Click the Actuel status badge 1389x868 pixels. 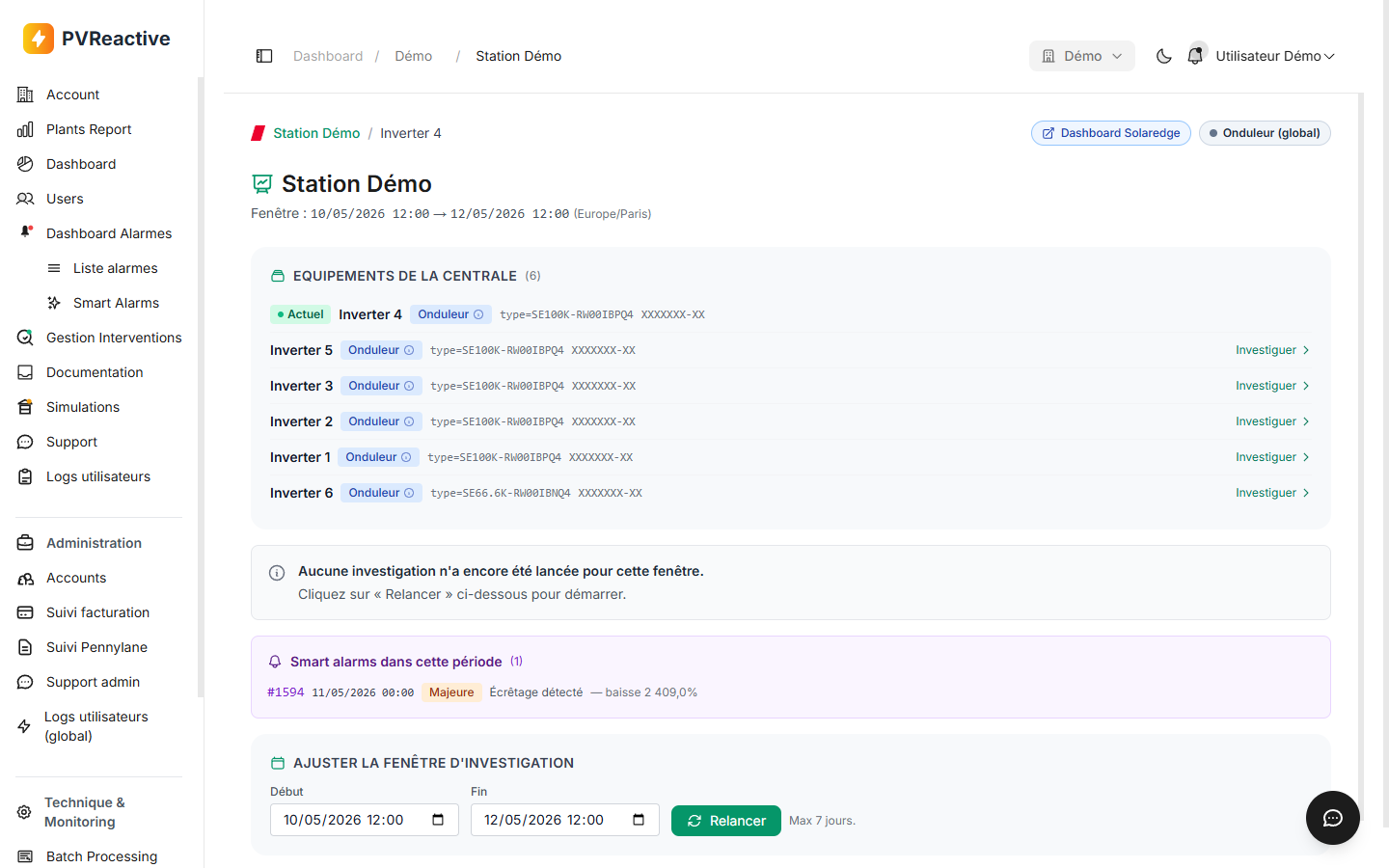pos(300,314)
